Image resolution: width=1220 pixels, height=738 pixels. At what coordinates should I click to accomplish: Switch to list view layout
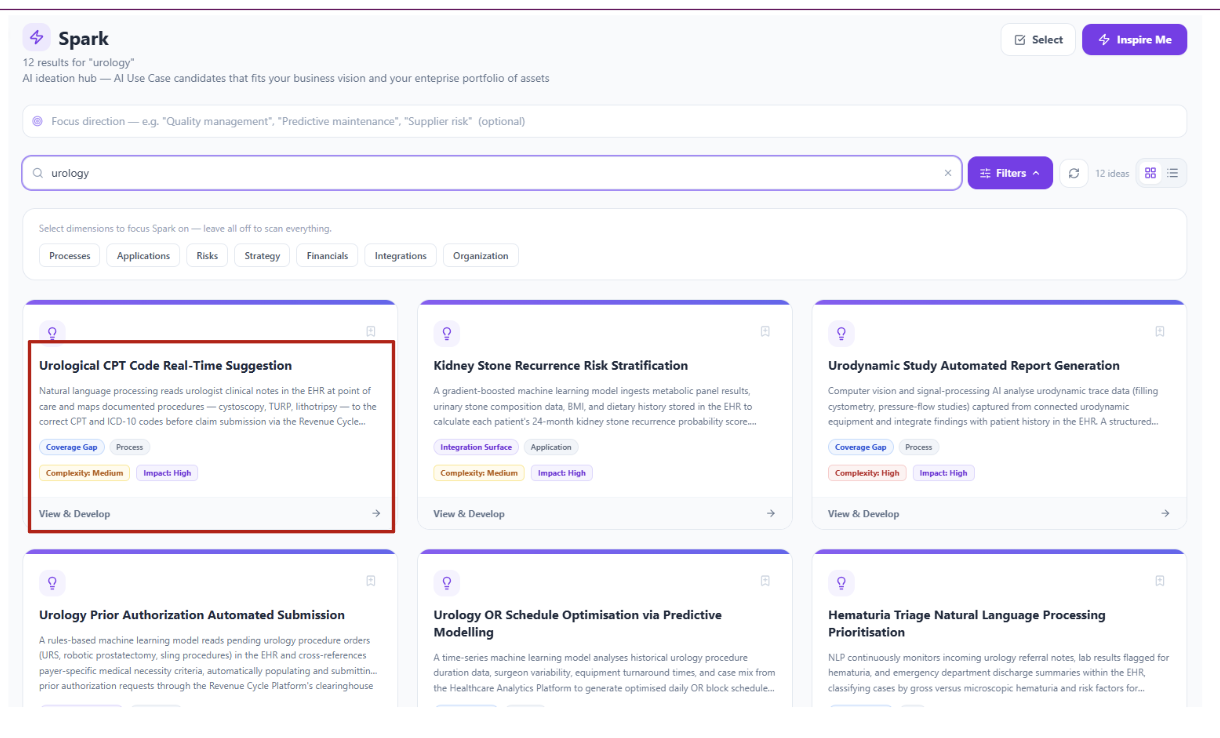point(1172,173)
